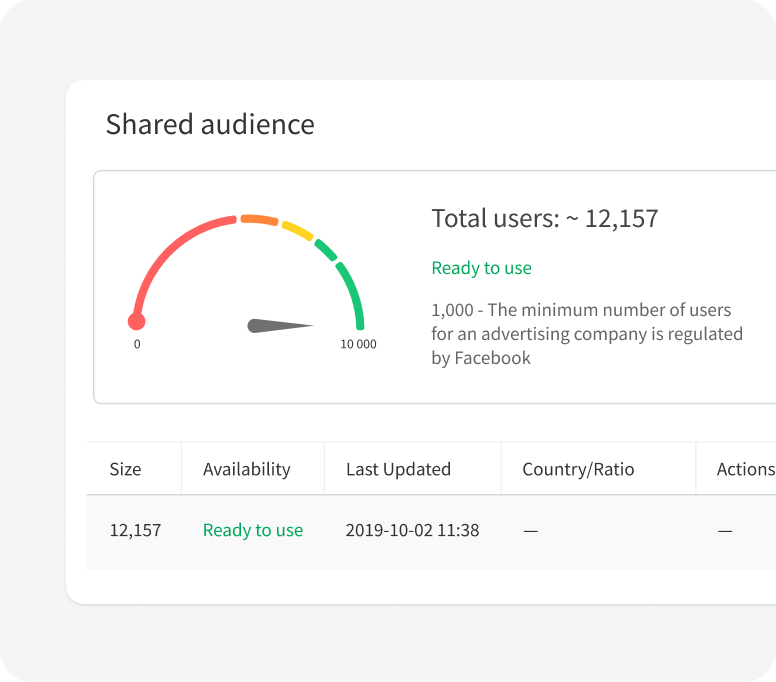Click the gauge's "0" minimum label
Viewport: 776px width, 682px height.
pyautogui.click(x=137, y=344)
